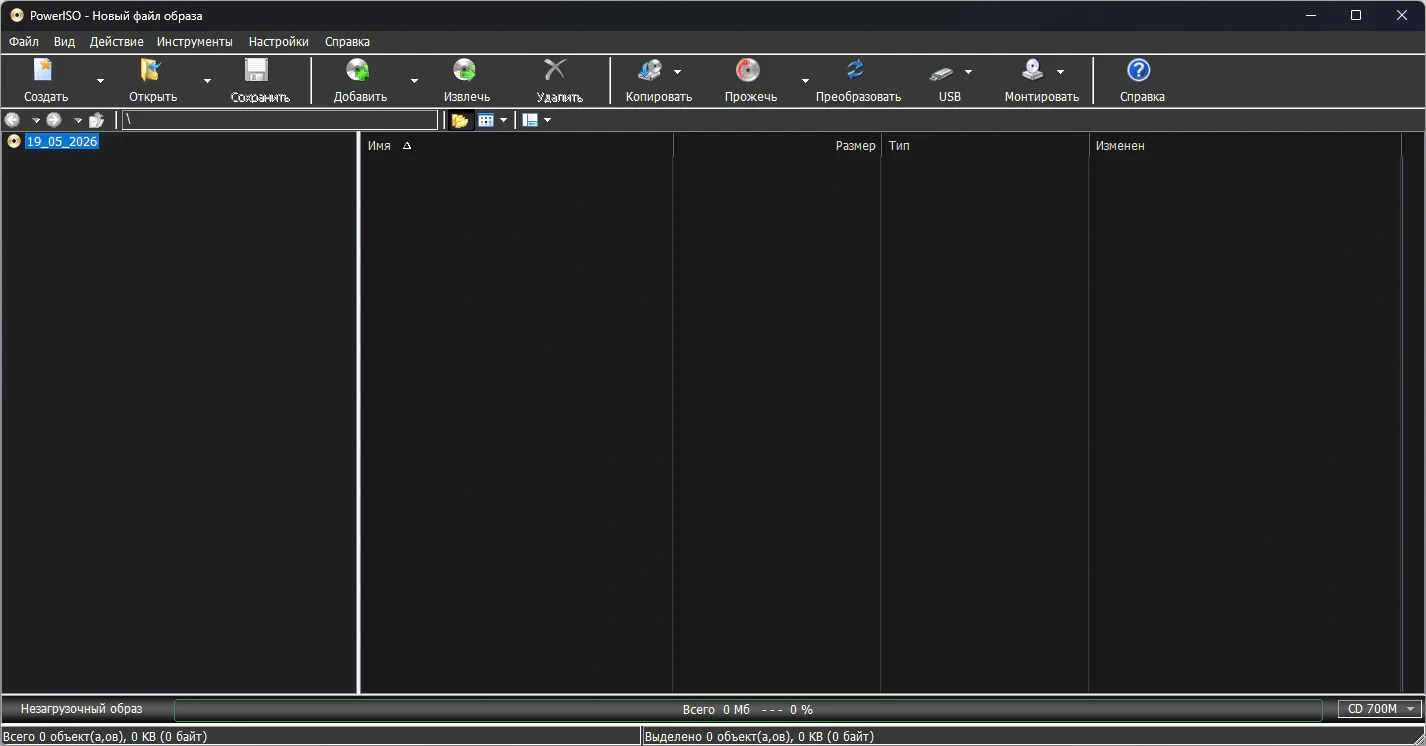This screenshot has height=746, width=1426.
Task: Click the path input field
Action: click(280, 120)
